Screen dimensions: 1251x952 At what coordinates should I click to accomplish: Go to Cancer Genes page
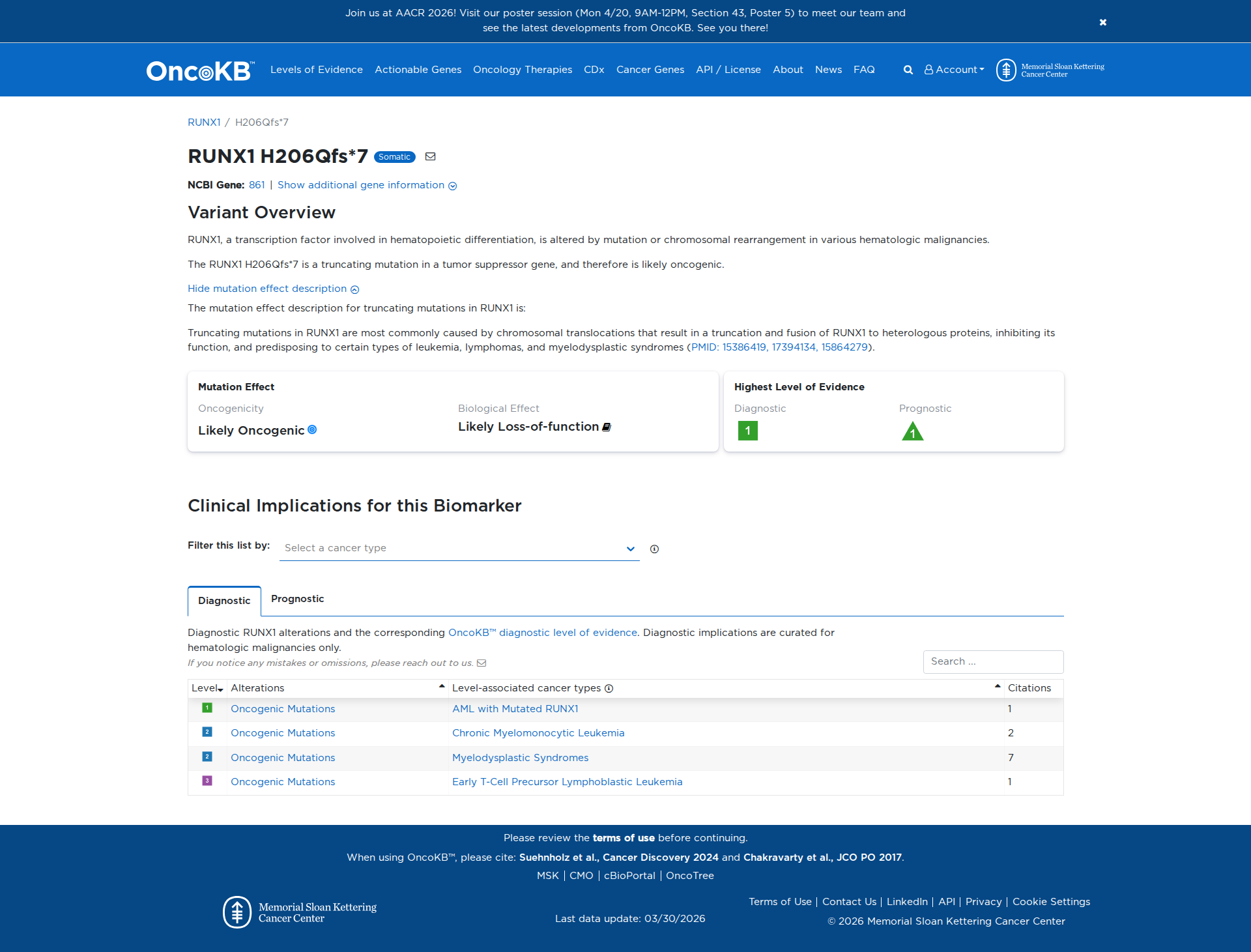click(650, 70)
